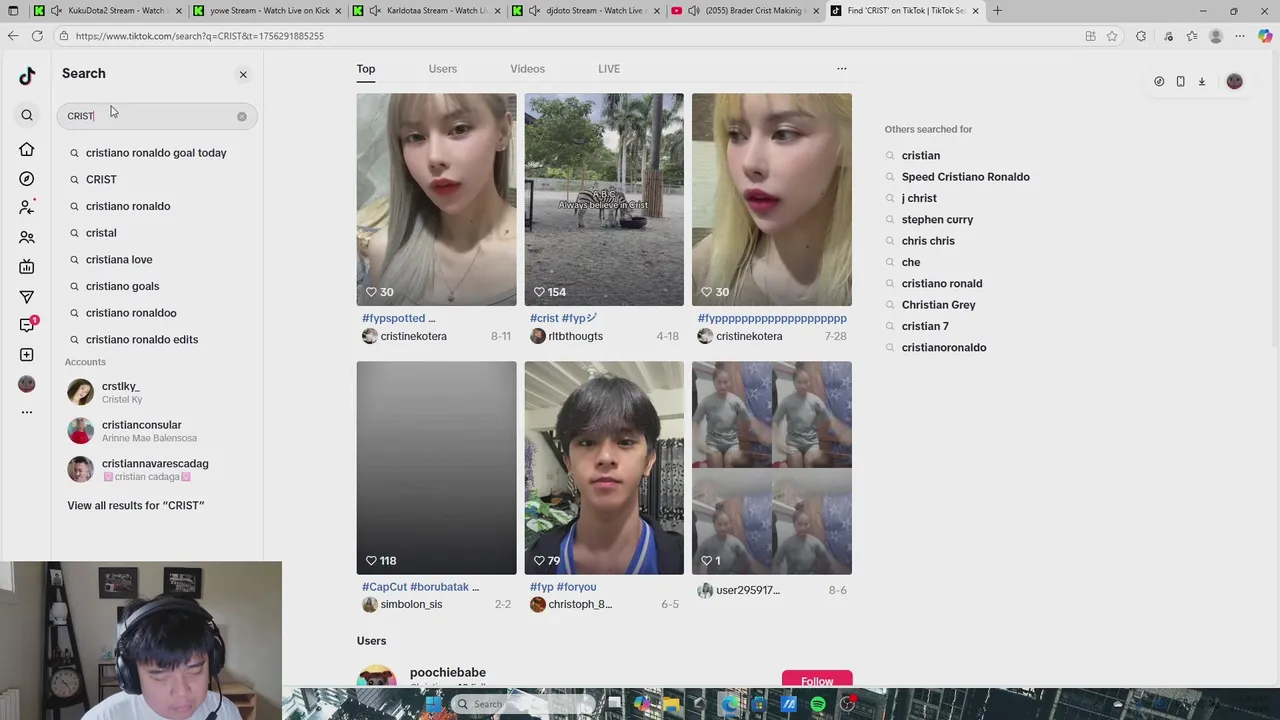Click the #crist #fyp hashtag caption

pyautogui.click(x=563, y=318)
